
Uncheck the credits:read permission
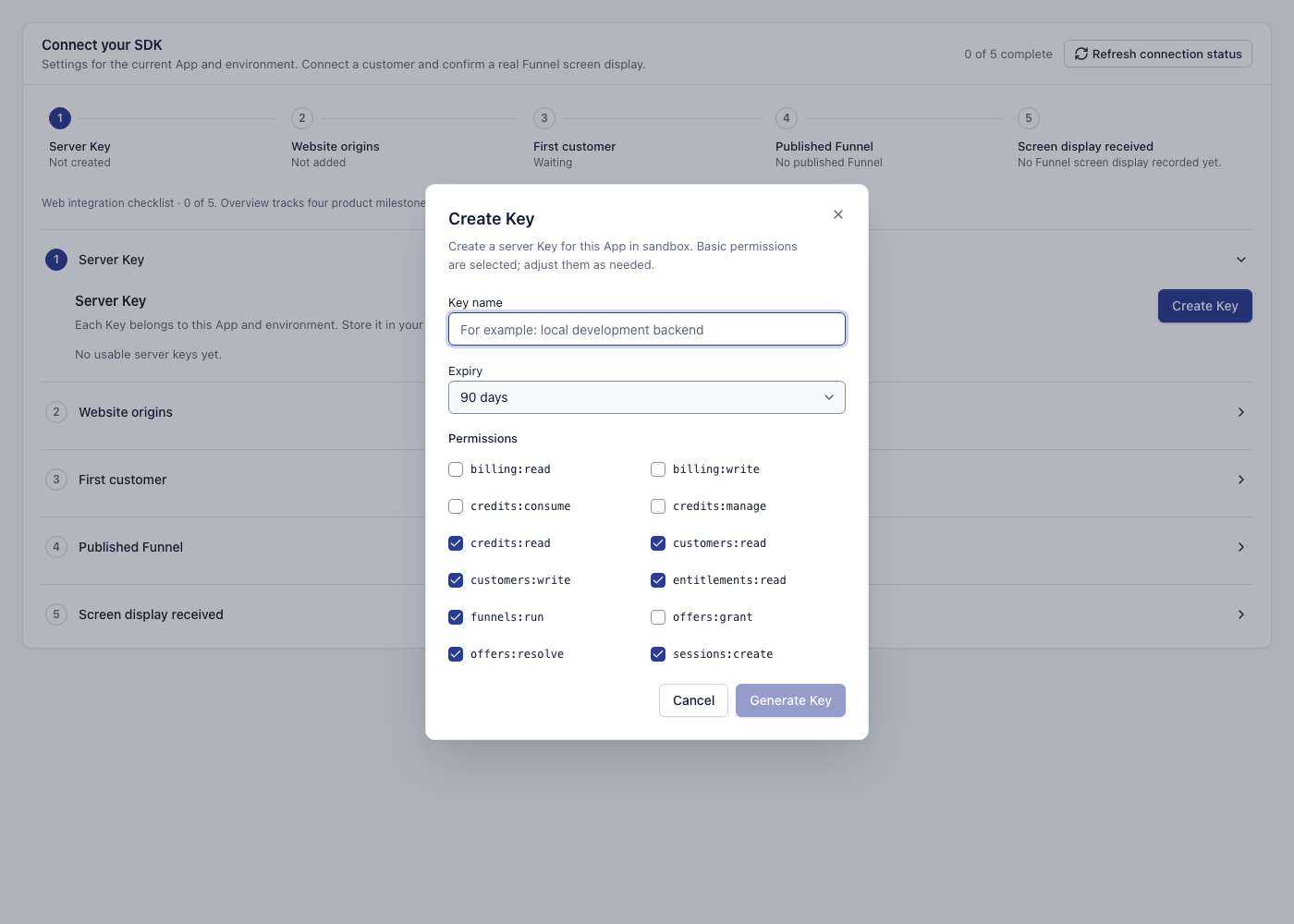(456, 543)
